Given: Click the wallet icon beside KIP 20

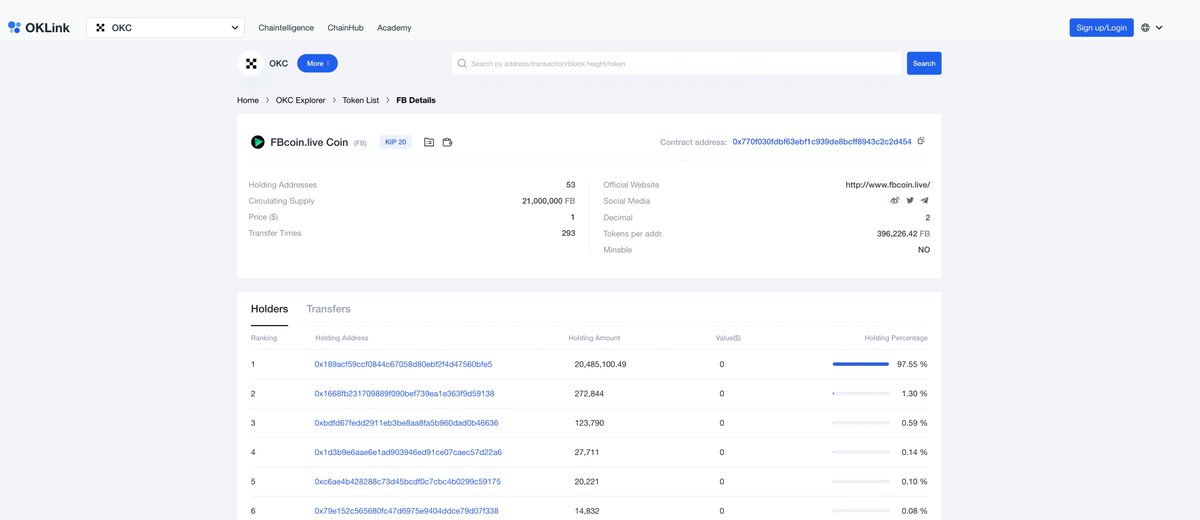Looking at the screenshot, I should [x=447, y=142].
